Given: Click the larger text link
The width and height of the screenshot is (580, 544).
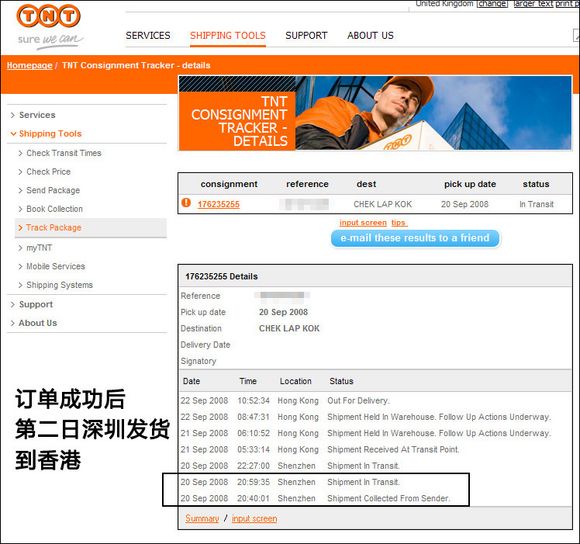Looking at the screenshot, I should 533,4.
